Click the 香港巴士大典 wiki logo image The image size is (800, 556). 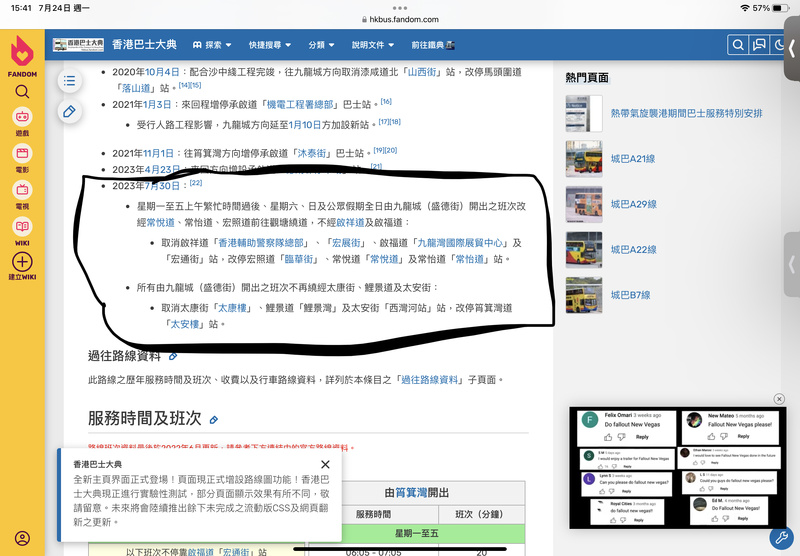click(x=78, y=45)
